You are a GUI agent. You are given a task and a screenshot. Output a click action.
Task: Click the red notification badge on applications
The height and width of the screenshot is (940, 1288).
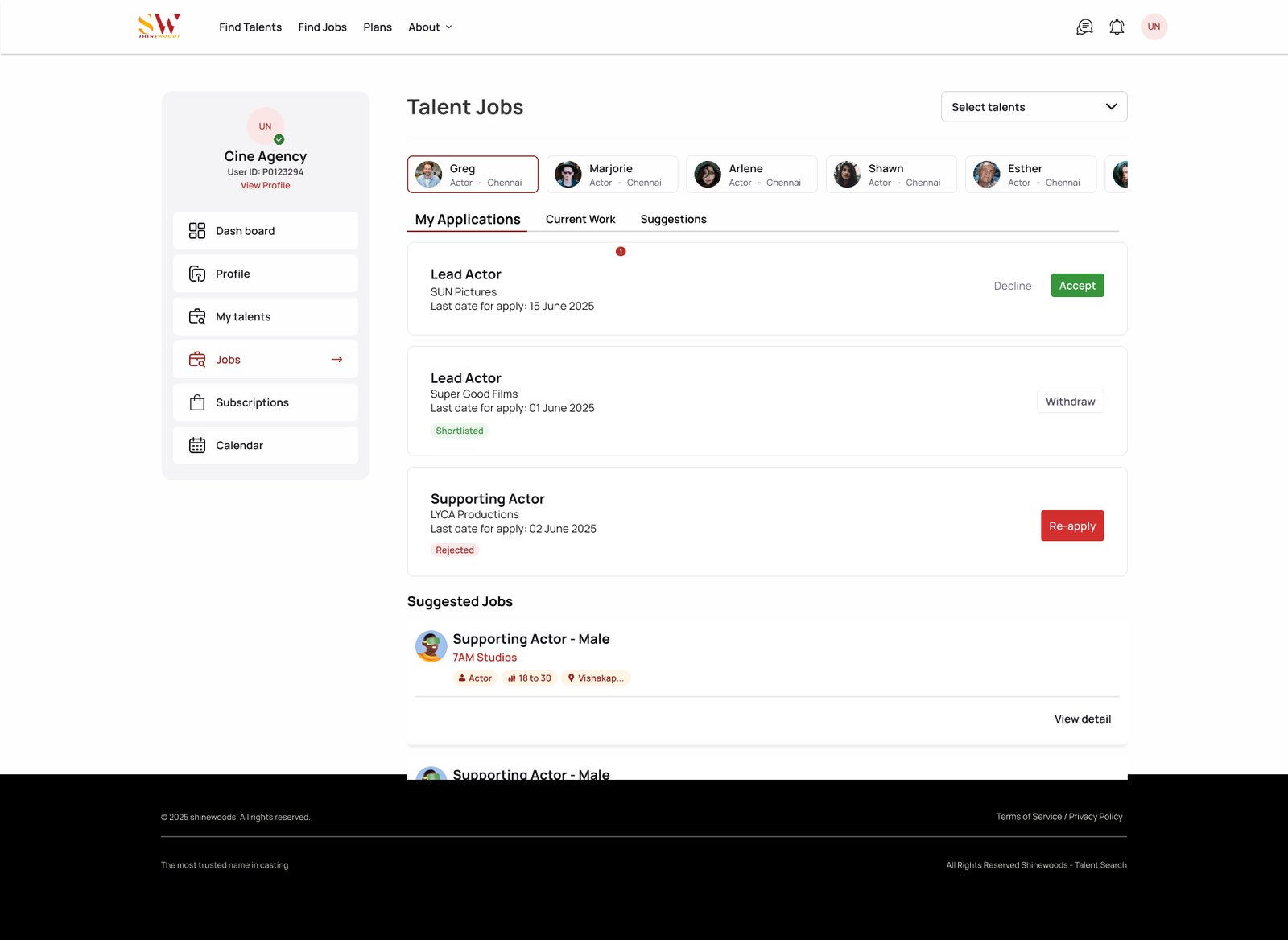click(621, 251)
